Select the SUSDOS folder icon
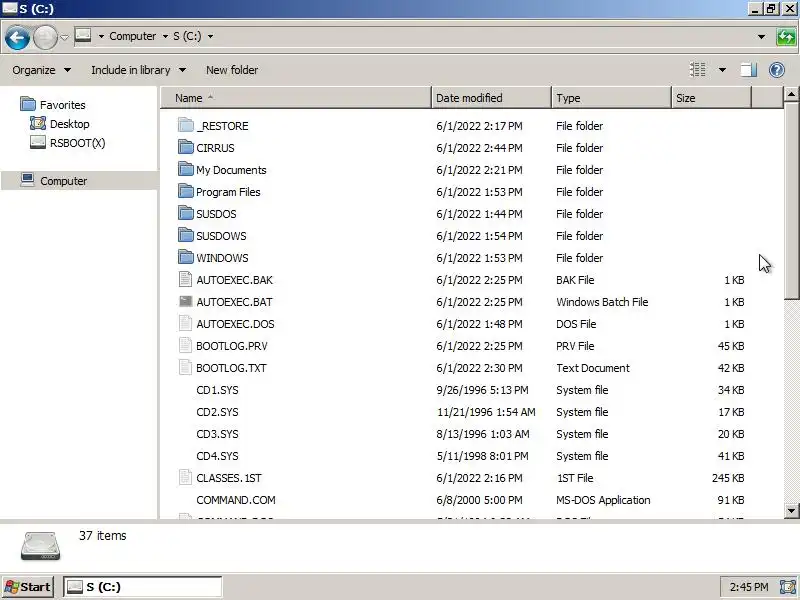 (x=186, y=213)
